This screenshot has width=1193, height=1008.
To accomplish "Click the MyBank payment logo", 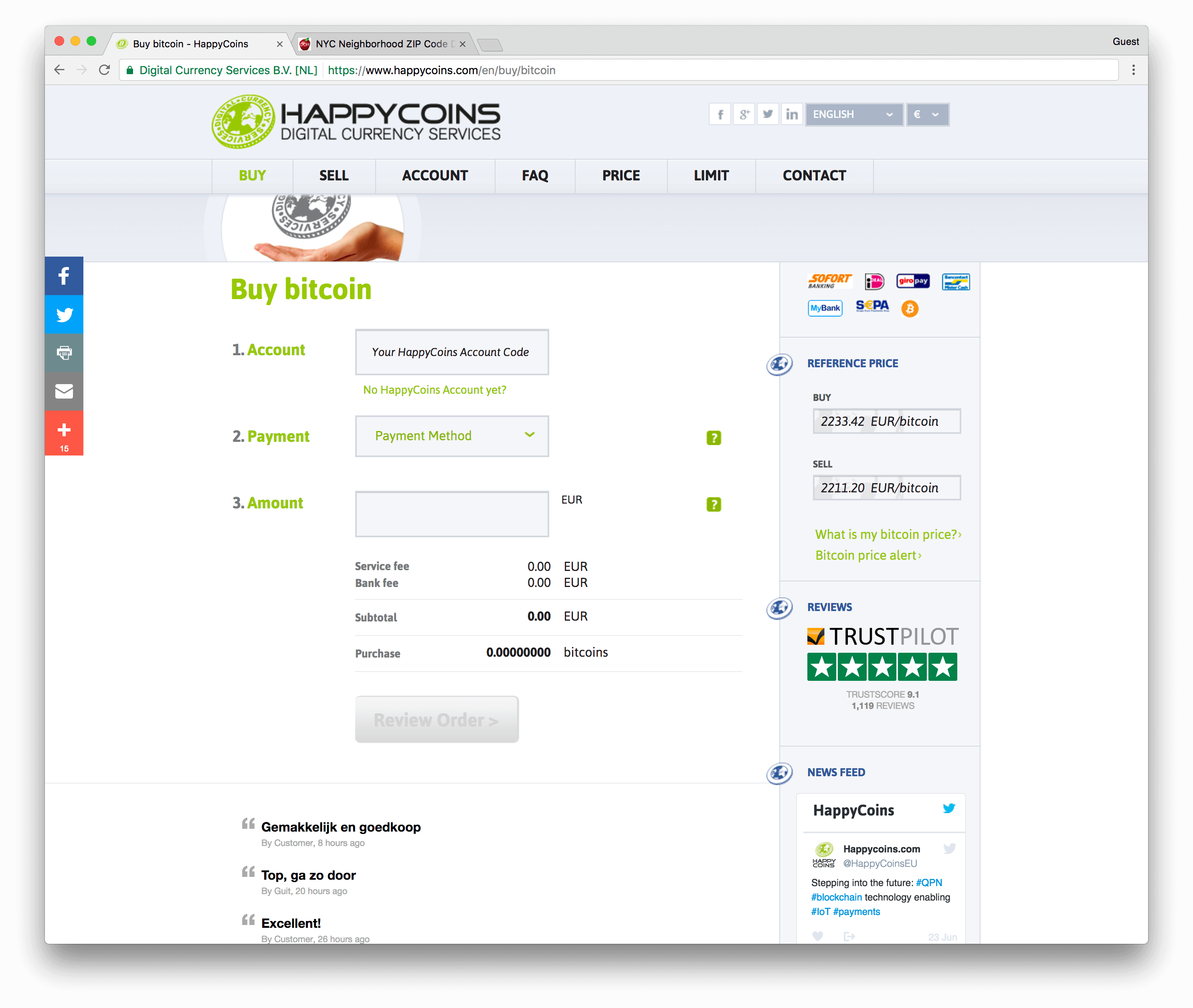I will (825, 308).
